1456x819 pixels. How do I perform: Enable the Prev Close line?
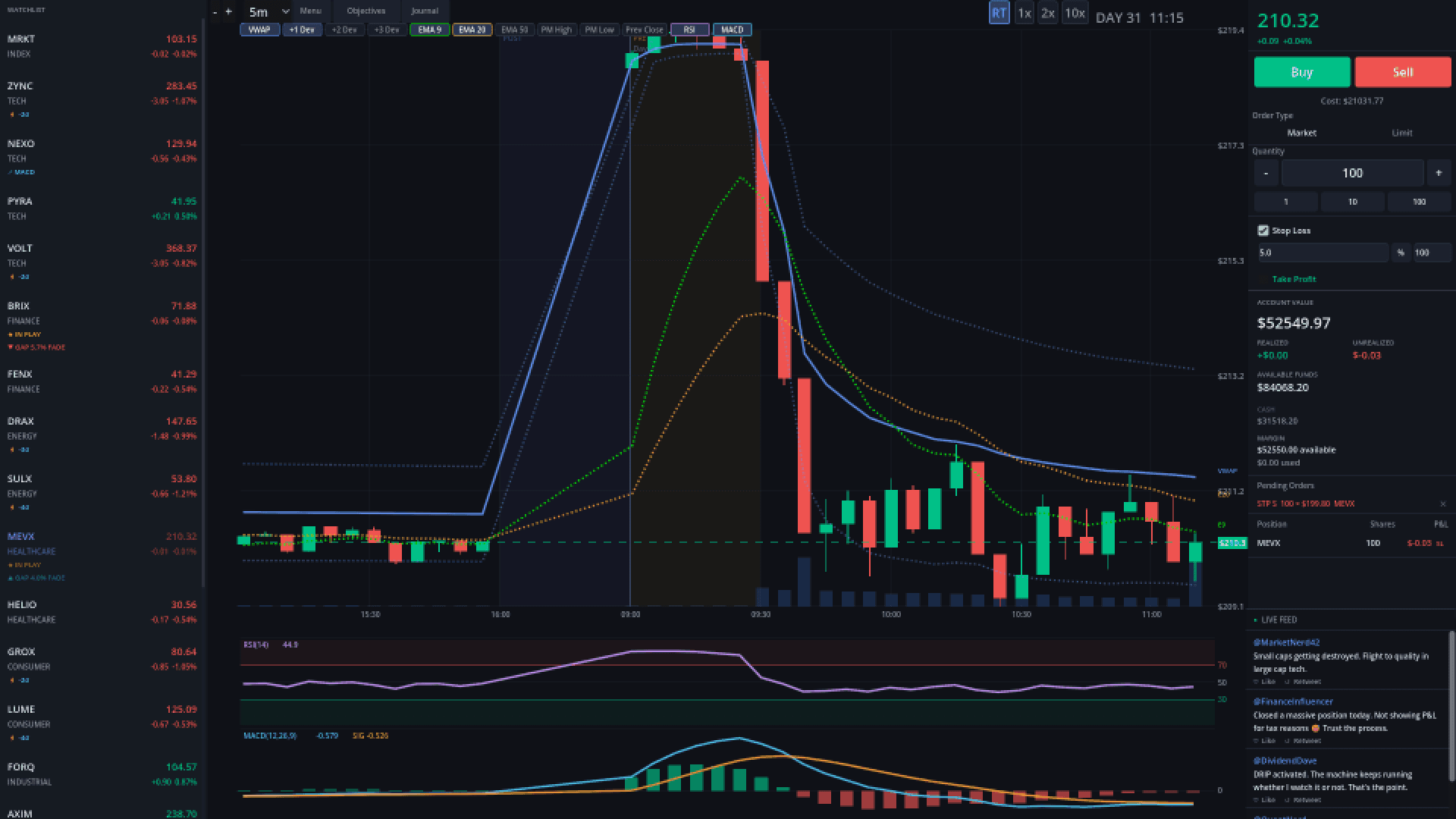pyautogui.click(x=645, y=30)
